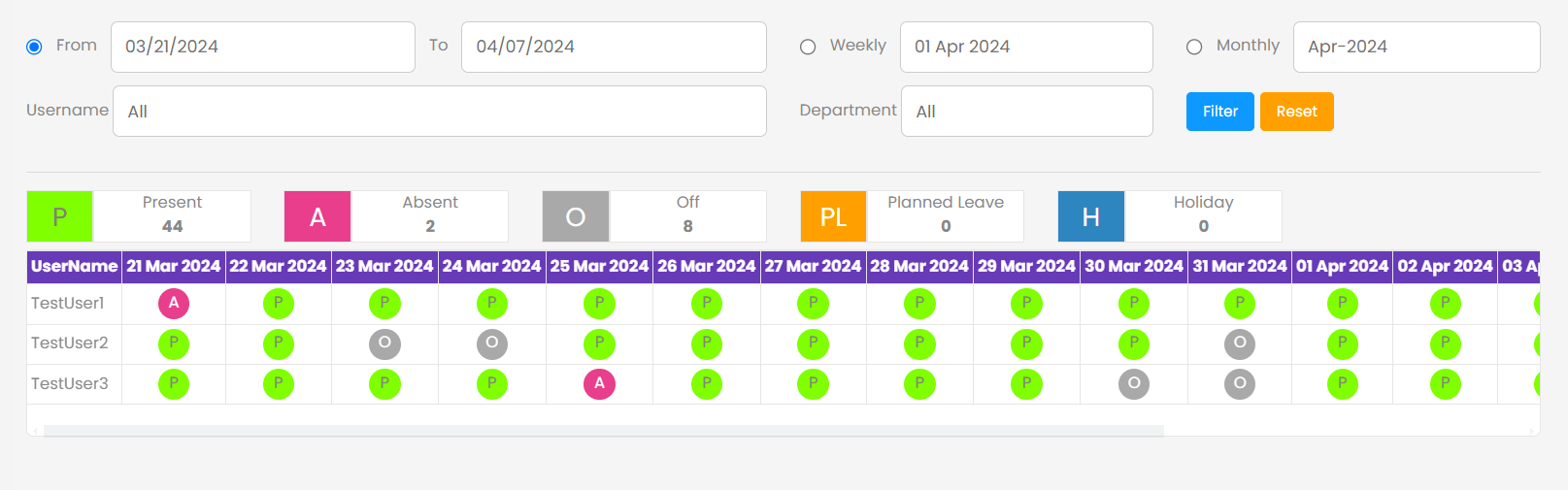Image resolution: width=1568 pixels, height=490 pixels.
Task: Click the horizontal table scrollbar
Action: pyautogui.click(x=604, y=431)
